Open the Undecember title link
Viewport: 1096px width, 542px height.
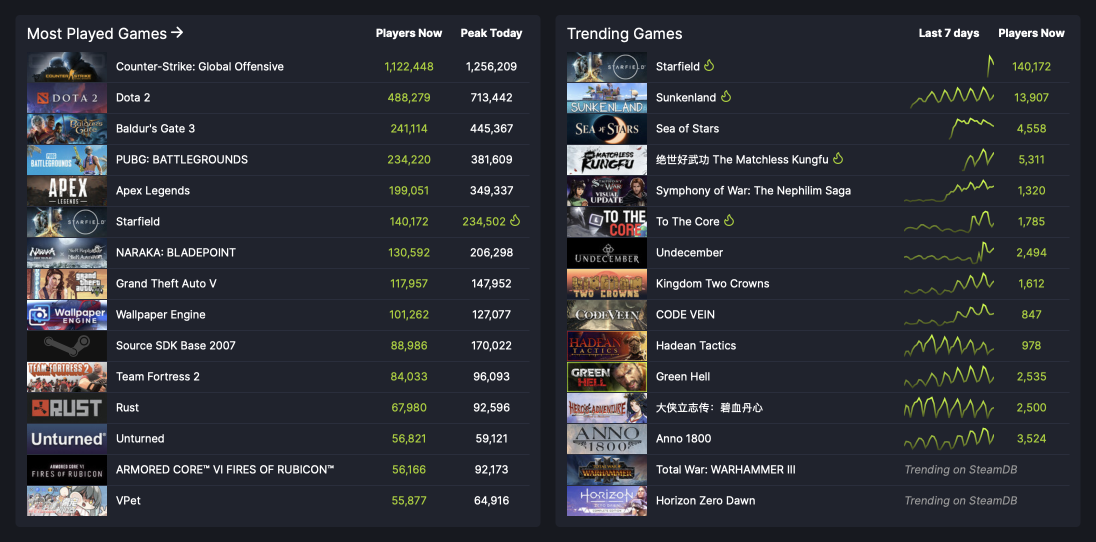[x=689, y=252]
